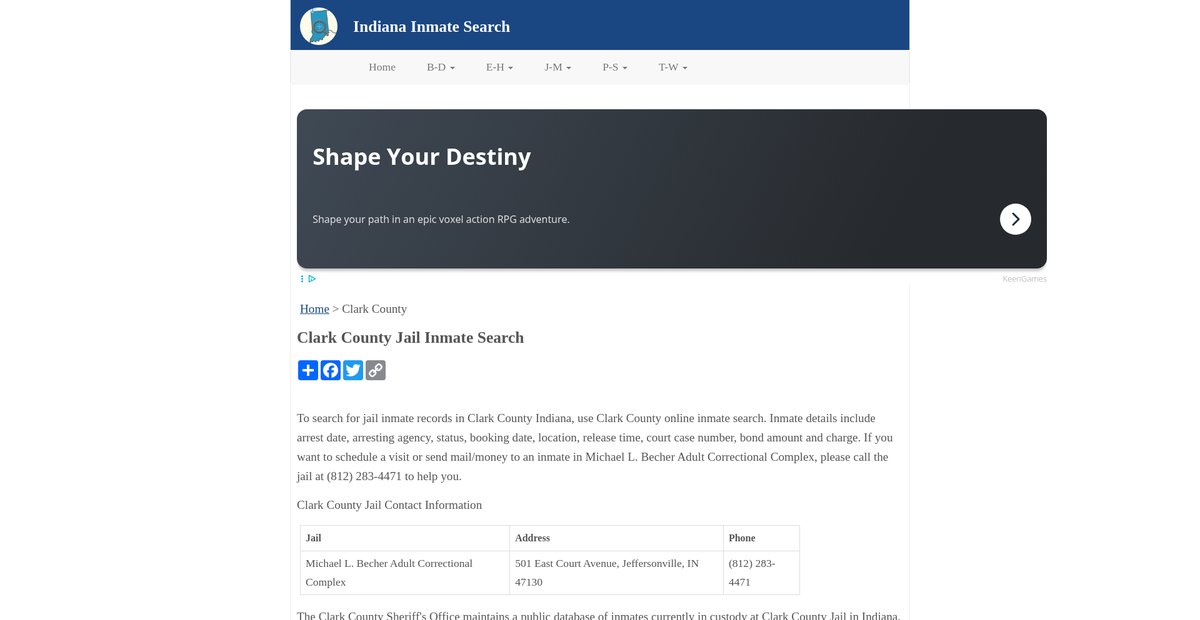1200x620 pixels.
Task: Select Clark County Jail Contact Information text
Action: click(389, 505)
